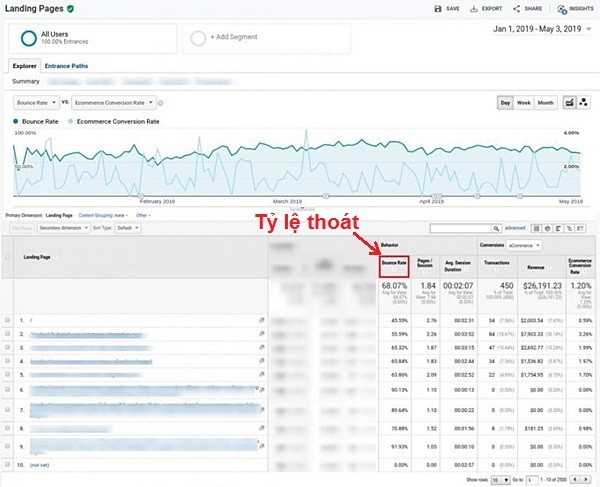Image resolution: width=600 pixels, height=487 pixels.
Task: Click the All Users segment circle
Action: [x=29, y=38]
